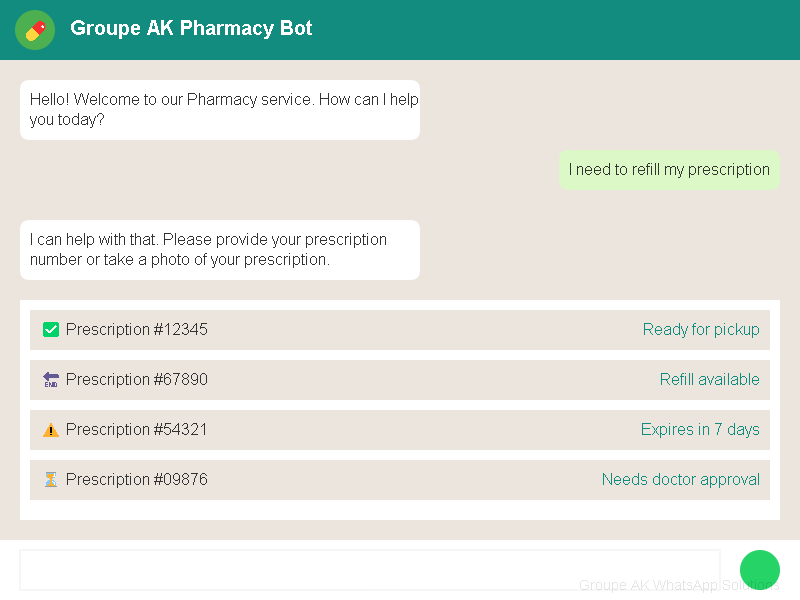Click inside the message input field

tap(370, 569)
